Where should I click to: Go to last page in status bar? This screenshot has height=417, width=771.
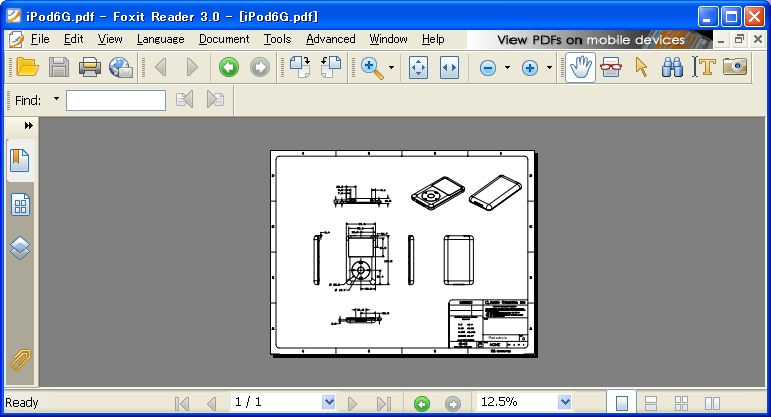(x=384, y=403)
